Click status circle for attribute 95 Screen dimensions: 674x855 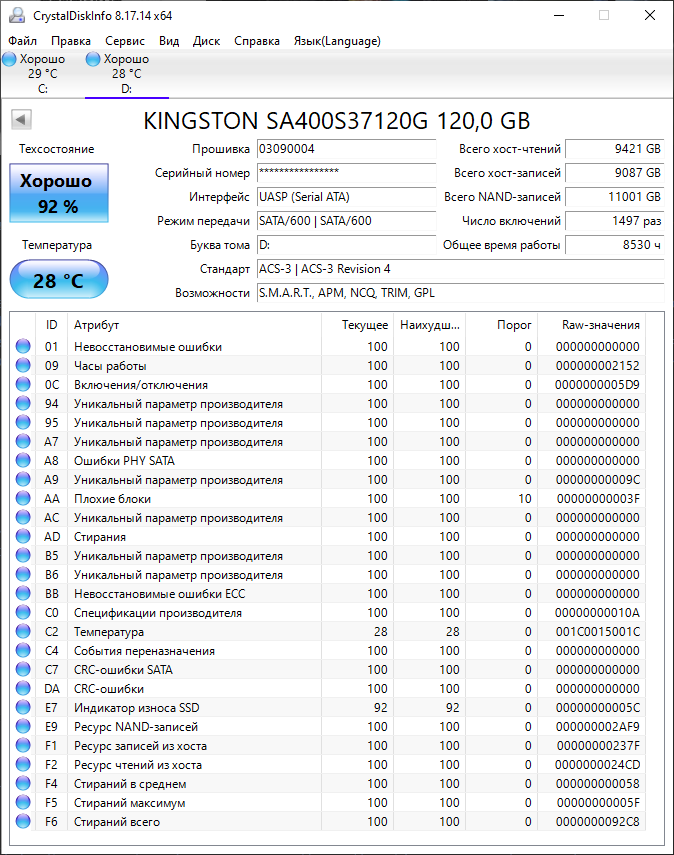(x=23, y=423)
